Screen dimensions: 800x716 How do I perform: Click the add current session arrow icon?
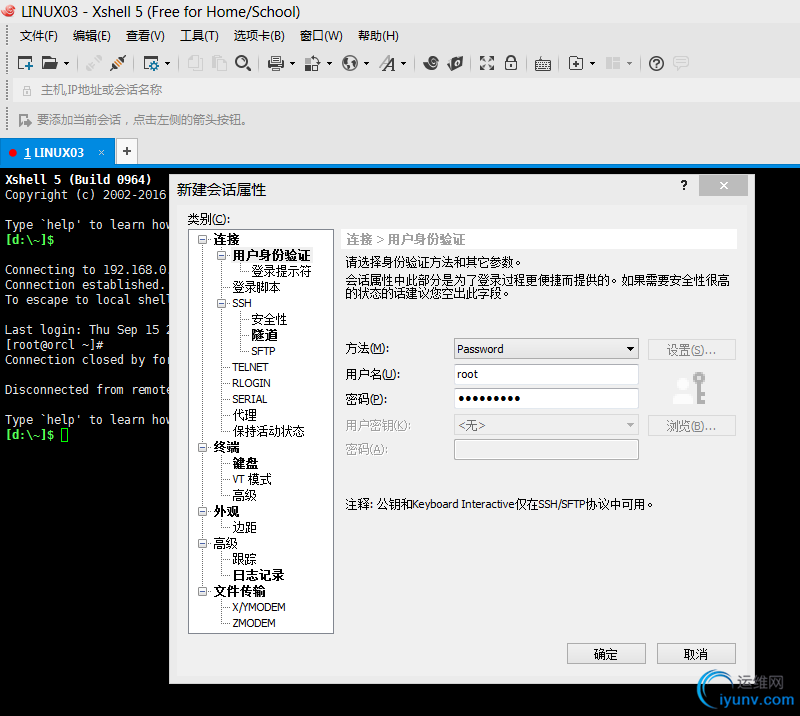(x=24, y=120)
